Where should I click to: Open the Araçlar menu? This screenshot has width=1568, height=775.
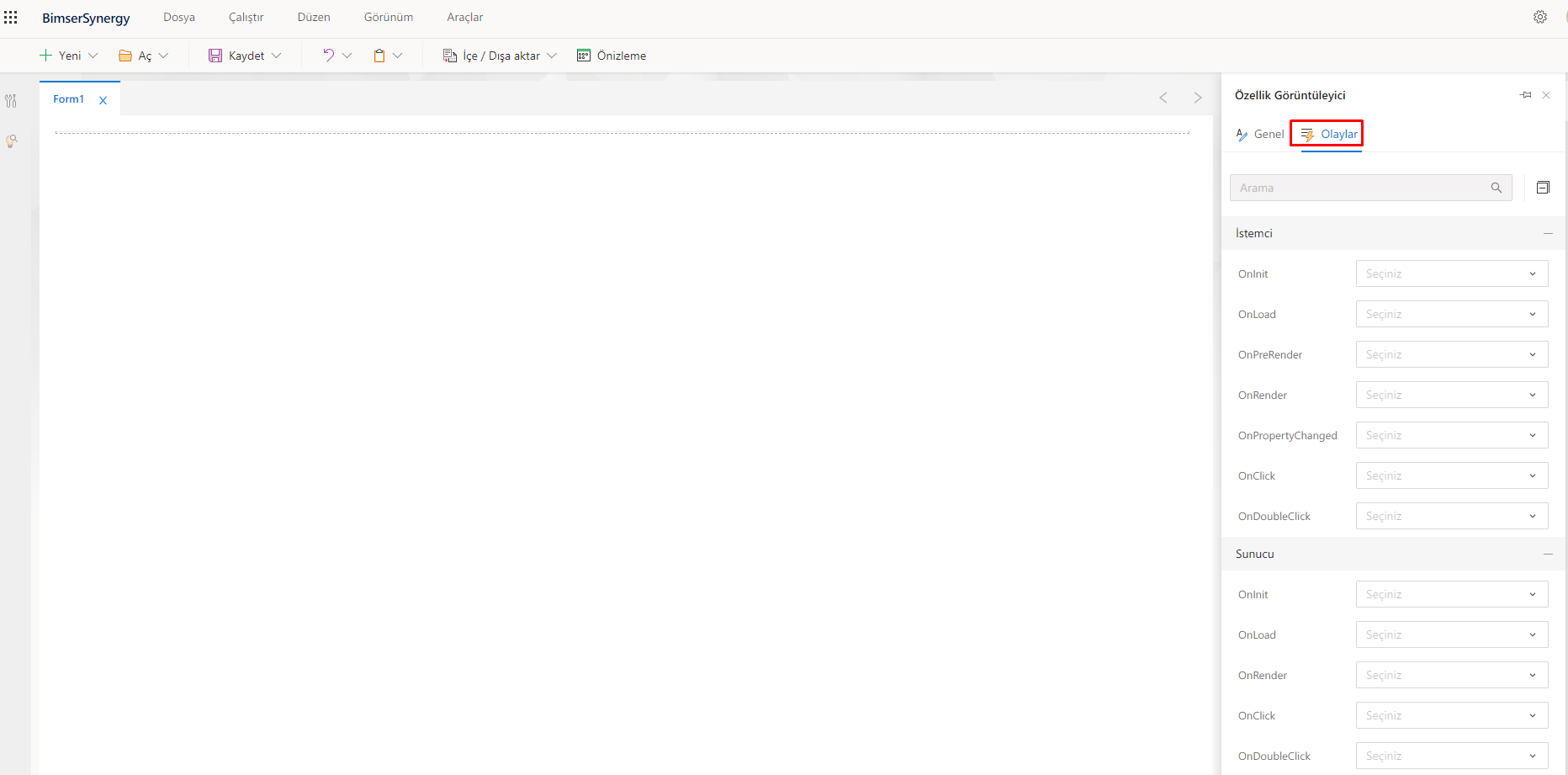point(465,17)
